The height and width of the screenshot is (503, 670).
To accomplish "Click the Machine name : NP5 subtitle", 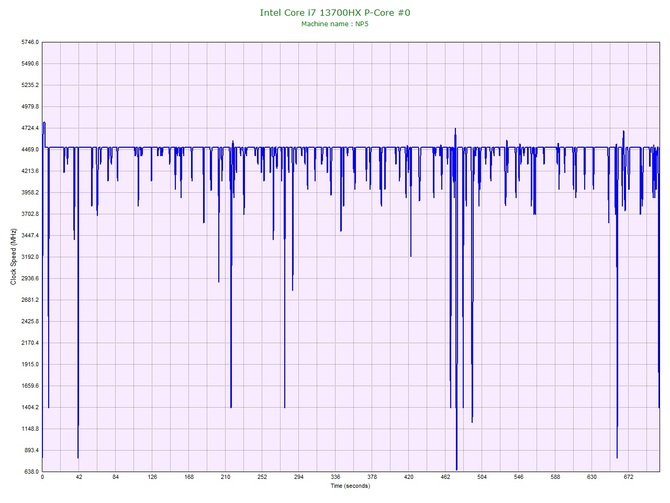I will pos(335,24).
